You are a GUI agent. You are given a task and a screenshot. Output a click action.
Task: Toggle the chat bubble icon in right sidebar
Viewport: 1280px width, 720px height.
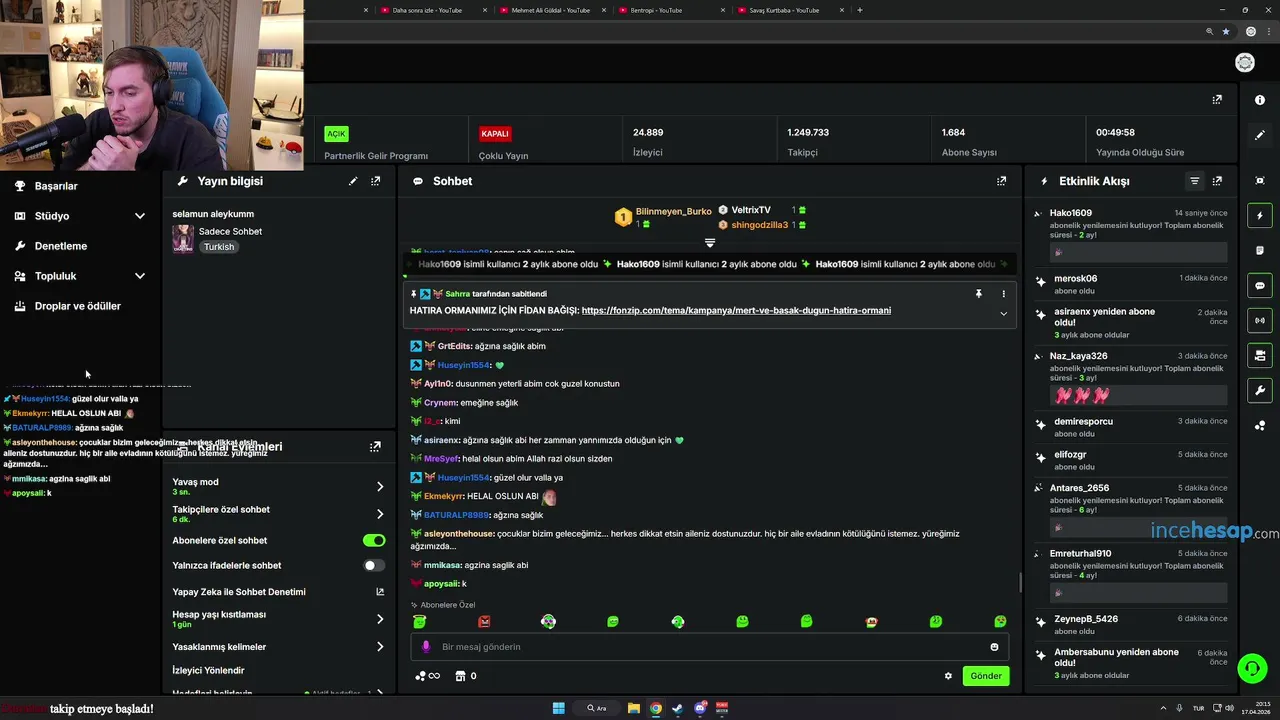tap(1260, 285)
